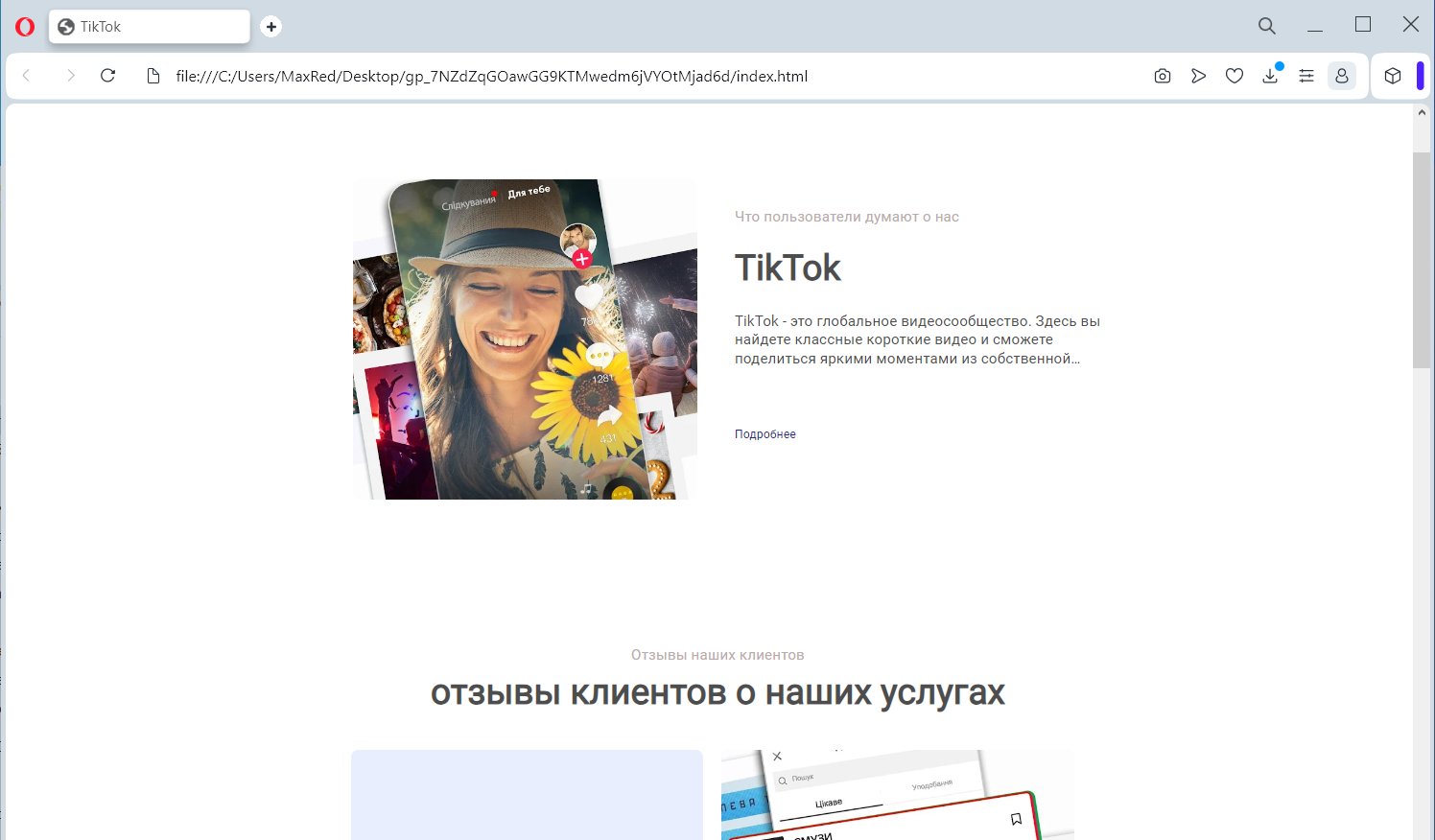
Task: Go back with the back arrow
Action: (27, 76)
